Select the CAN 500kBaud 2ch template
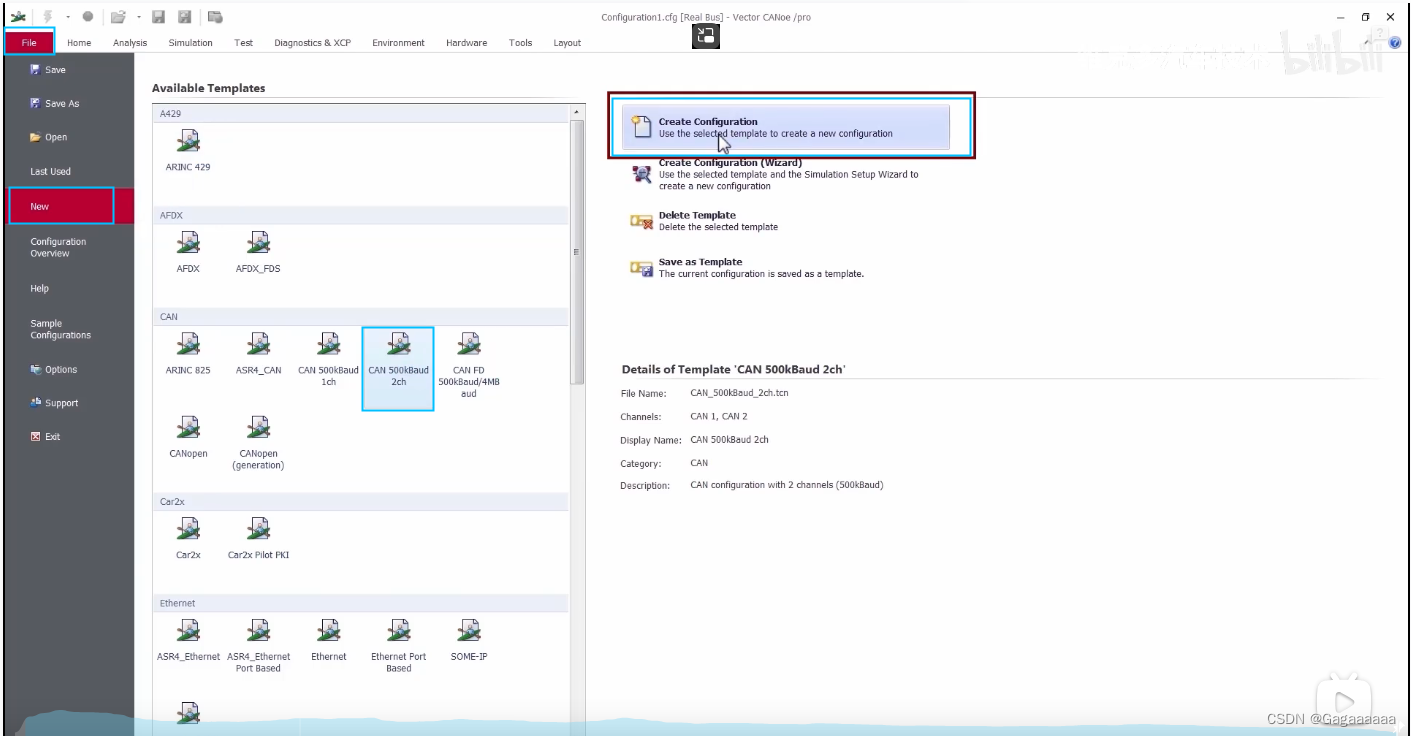The image size is (1411, 736). 398,368
